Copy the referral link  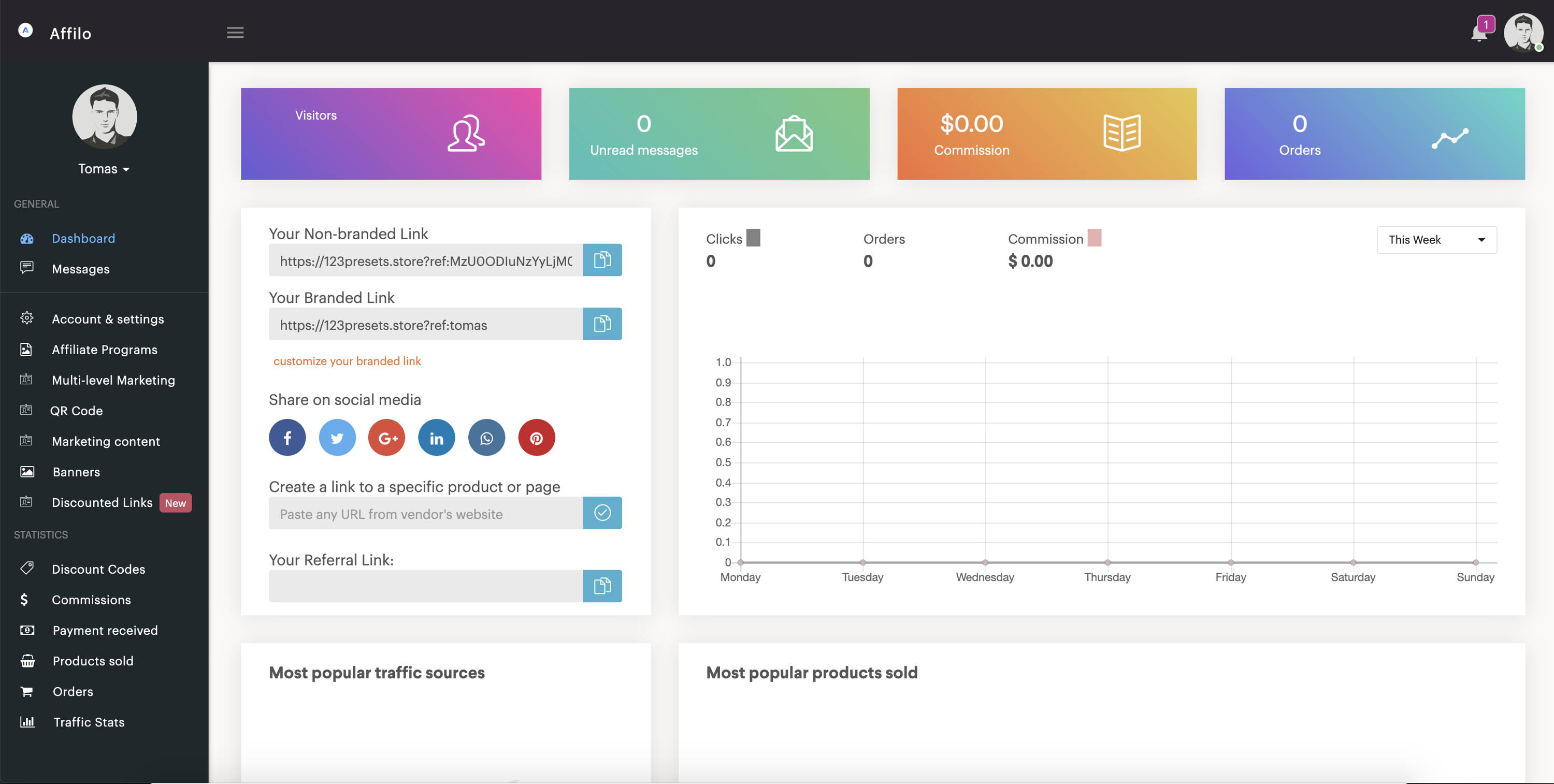pyautogui.click(x=602, y=586)
